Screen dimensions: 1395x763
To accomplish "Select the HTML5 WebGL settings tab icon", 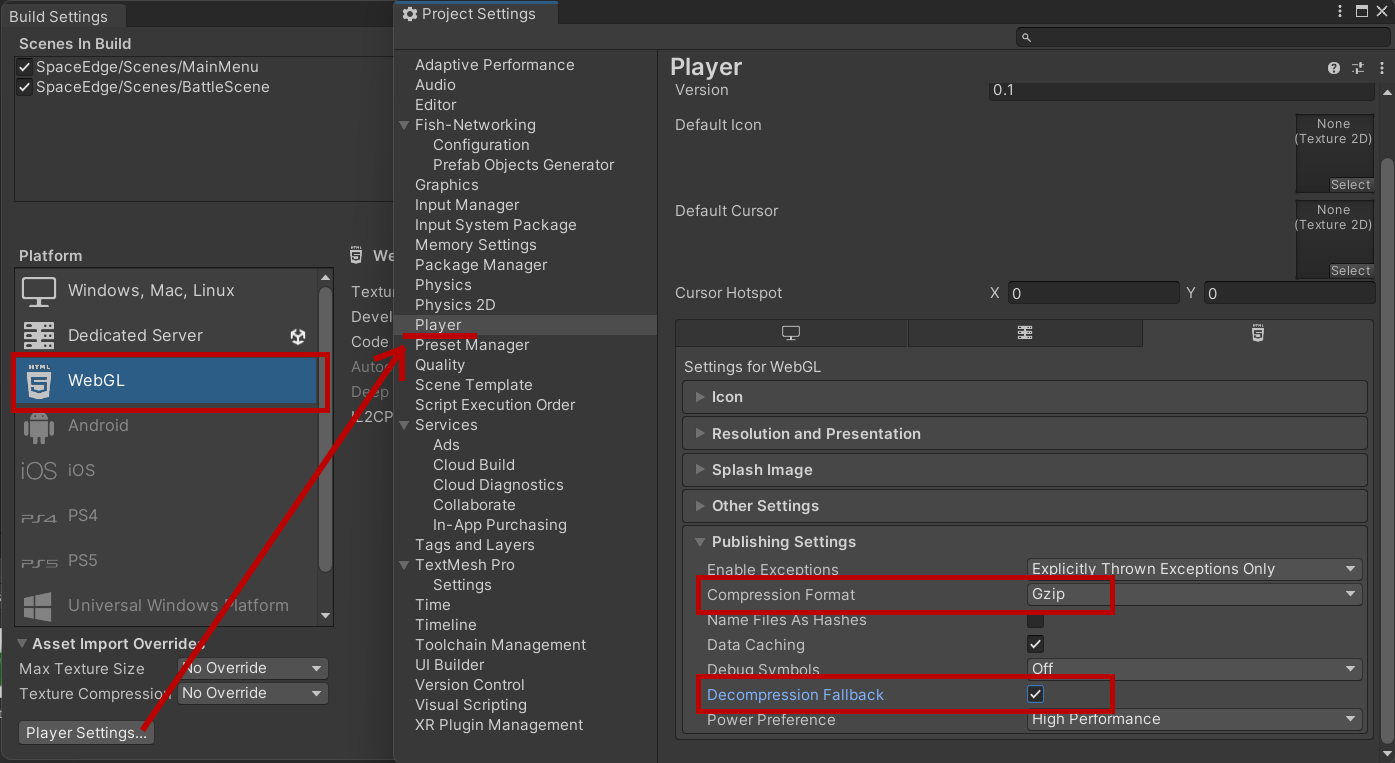I will tap(1257, 333).
